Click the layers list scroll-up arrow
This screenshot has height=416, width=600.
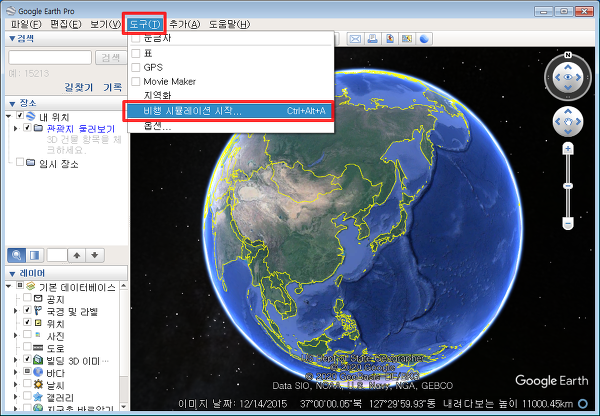tap(123, 286)
